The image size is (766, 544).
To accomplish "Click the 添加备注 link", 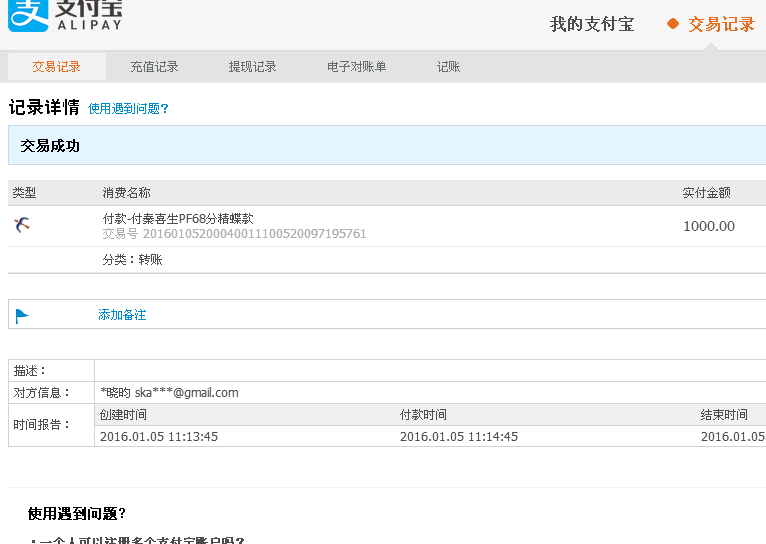I will (x=122, y=315).
